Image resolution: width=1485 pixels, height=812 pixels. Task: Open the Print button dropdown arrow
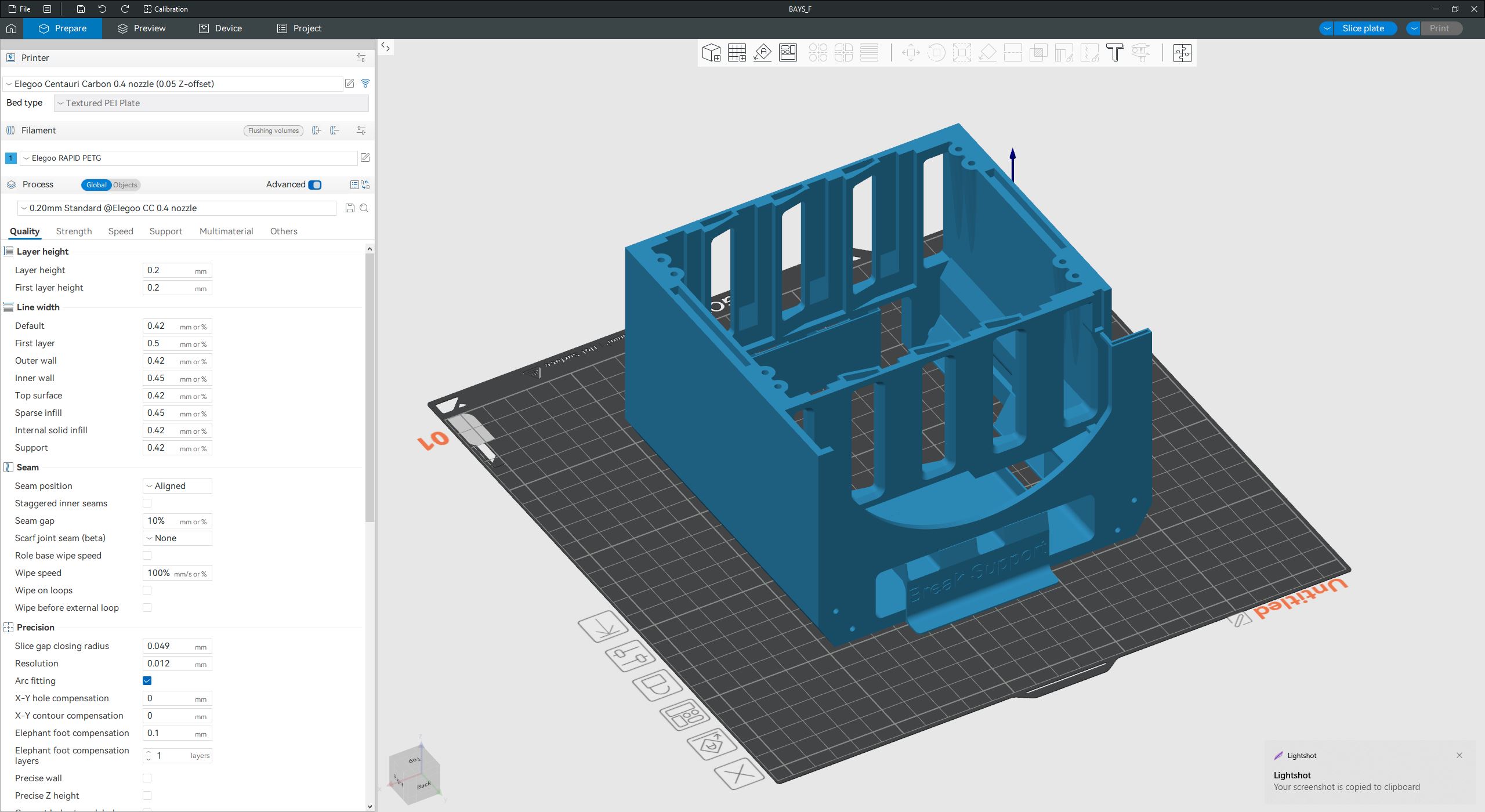pos(1414,28)
